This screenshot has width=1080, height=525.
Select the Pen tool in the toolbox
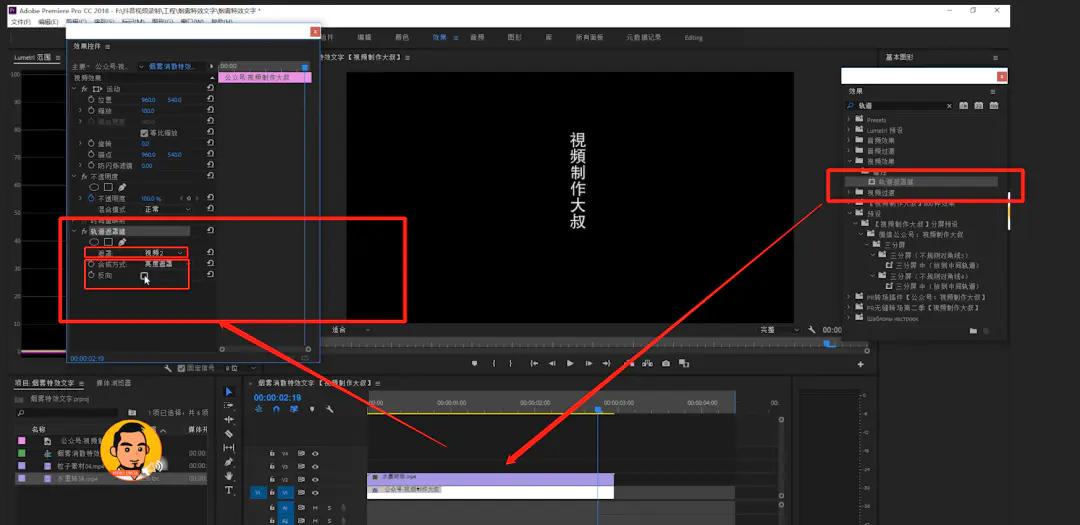[229, 462]
